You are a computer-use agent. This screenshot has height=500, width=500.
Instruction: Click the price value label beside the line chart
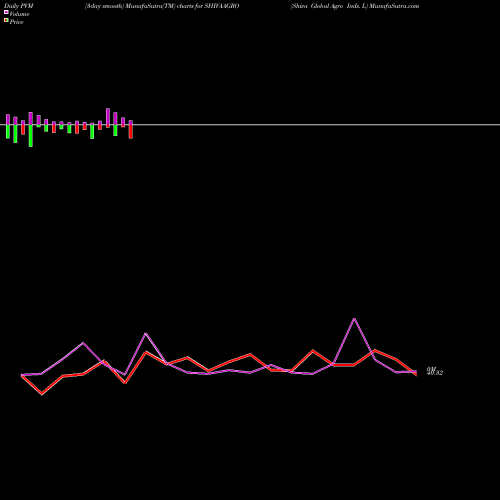click(435, 372)
